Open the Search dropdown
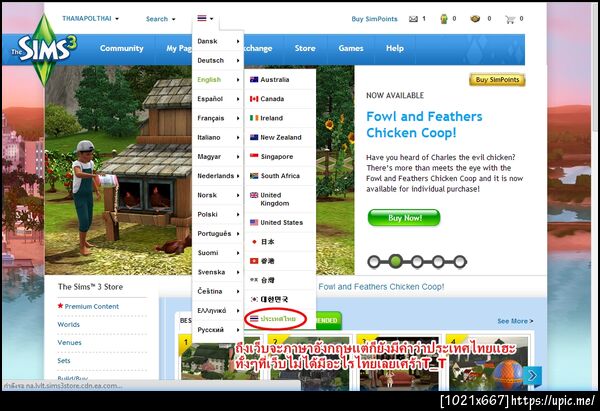 click(x=161, y=19)
